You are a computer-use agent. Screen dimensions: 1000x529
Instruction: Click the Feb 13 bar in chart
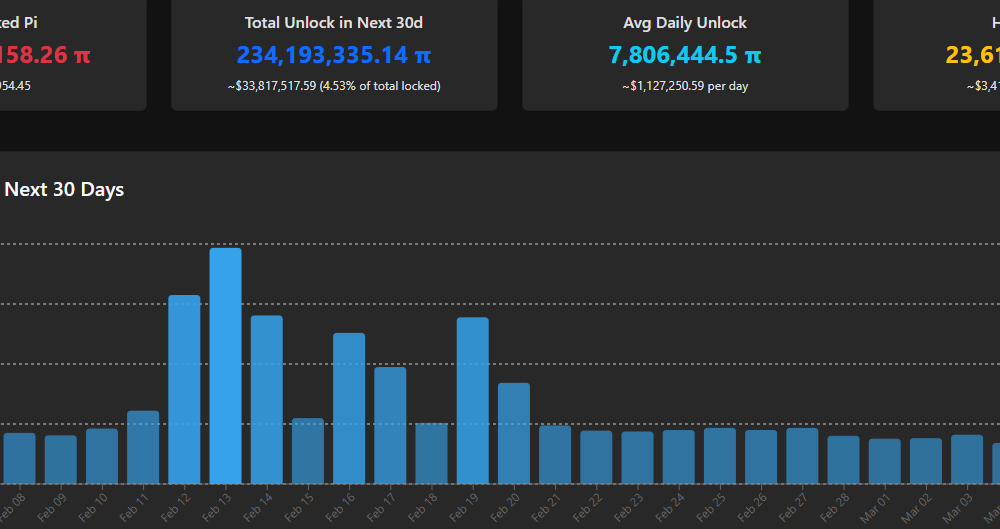coord(225,366)
